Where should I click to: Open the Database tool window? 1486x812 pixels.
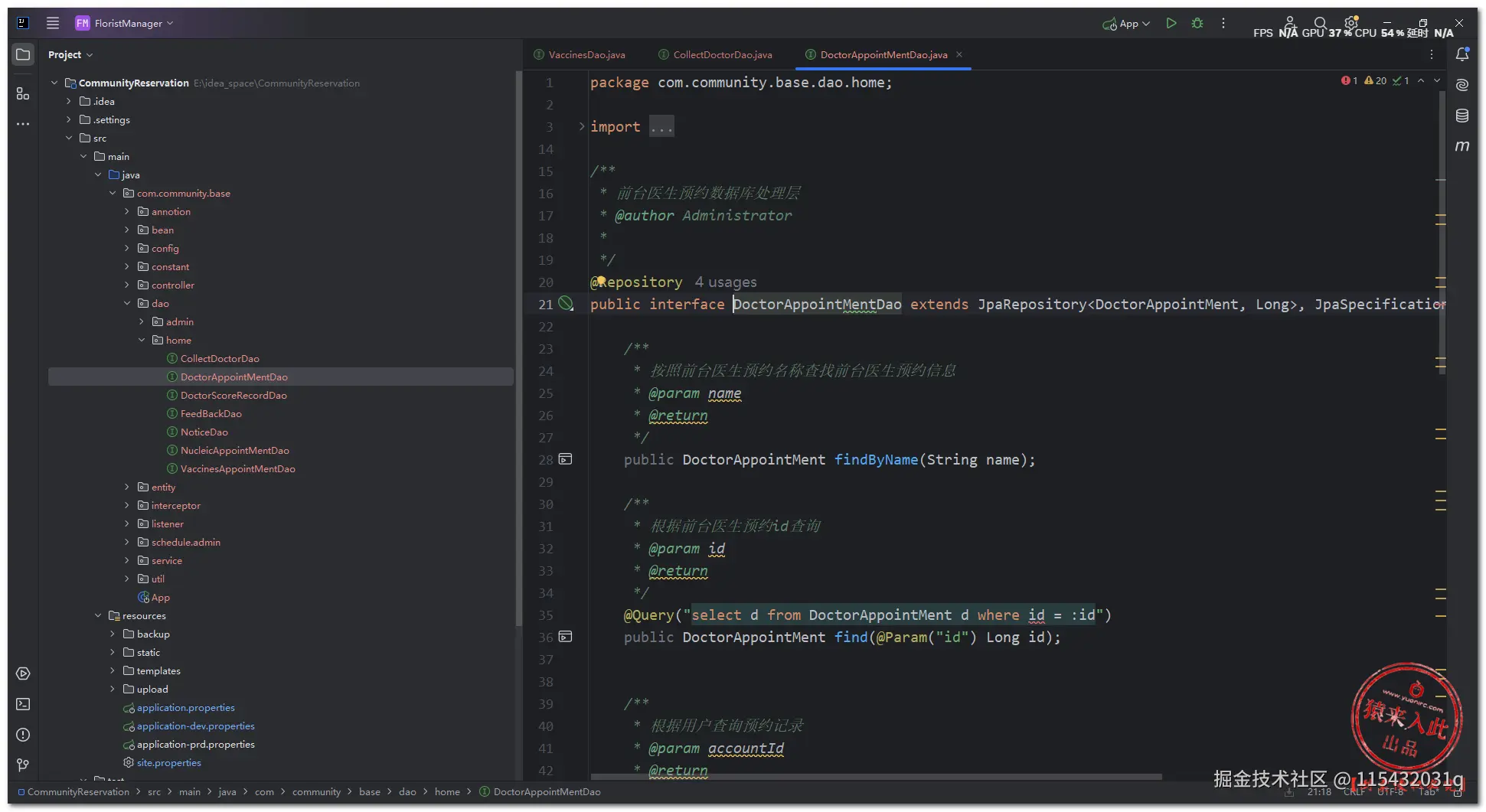tap(1462, 116)
